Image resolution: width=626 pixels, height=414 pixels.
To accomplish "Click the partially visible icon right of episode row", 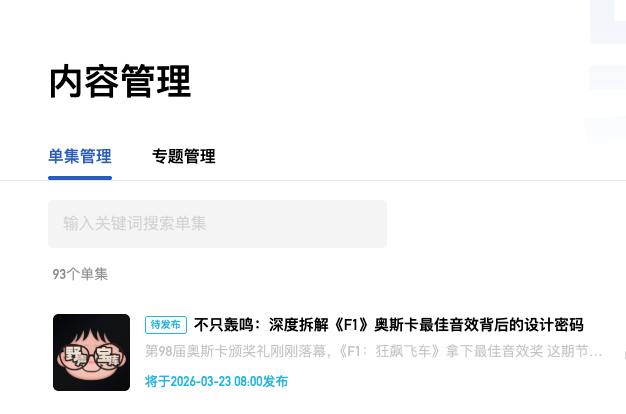I will point(624,354).
